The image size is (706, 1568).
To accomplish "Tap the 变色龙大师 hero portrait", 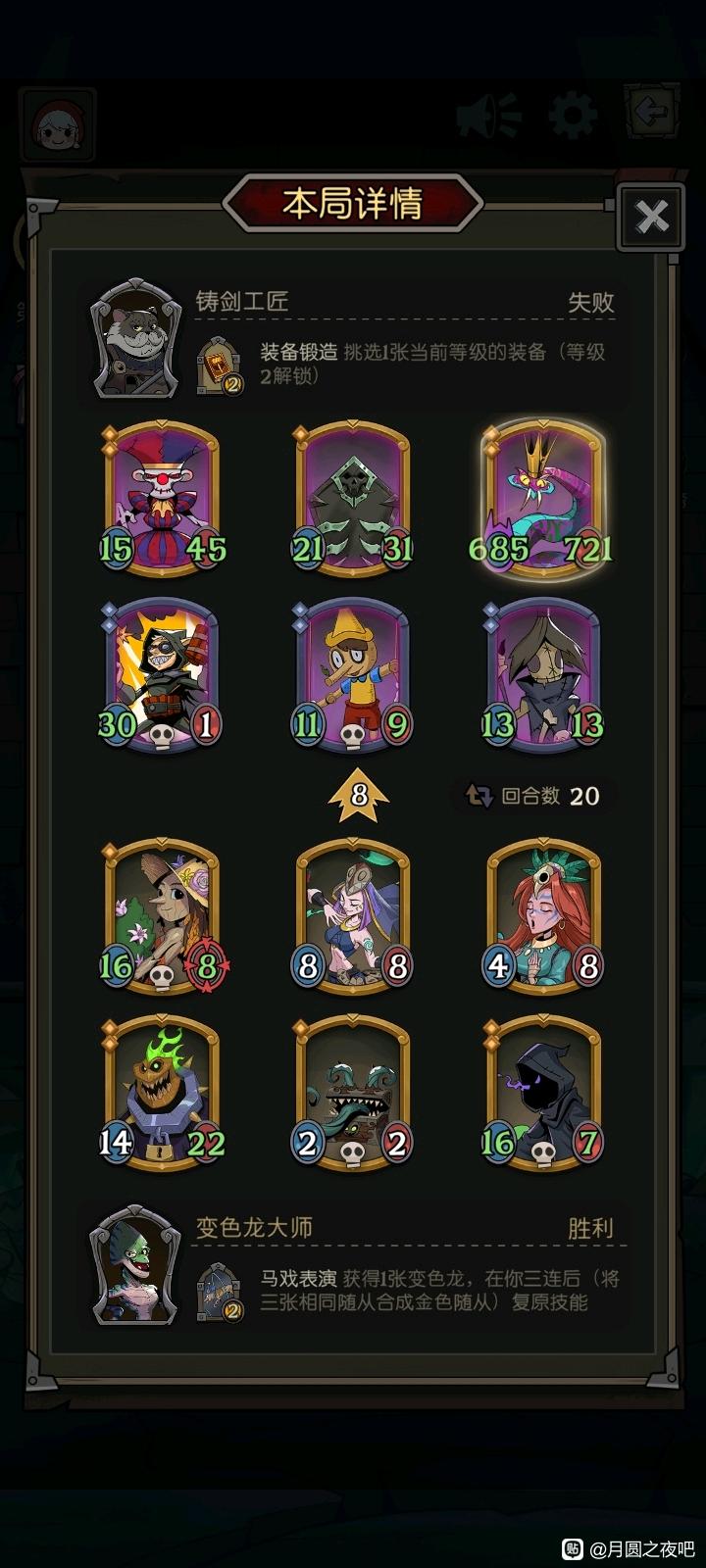I will 135,1266.
